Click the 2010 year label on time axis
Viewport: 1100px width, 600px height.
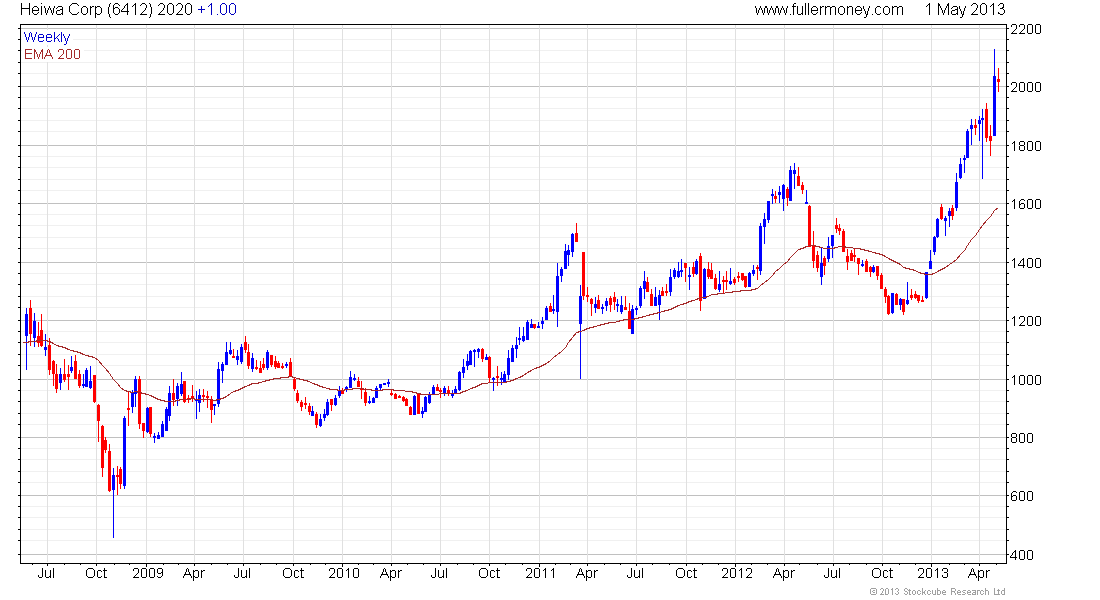[x=344, y=573]
